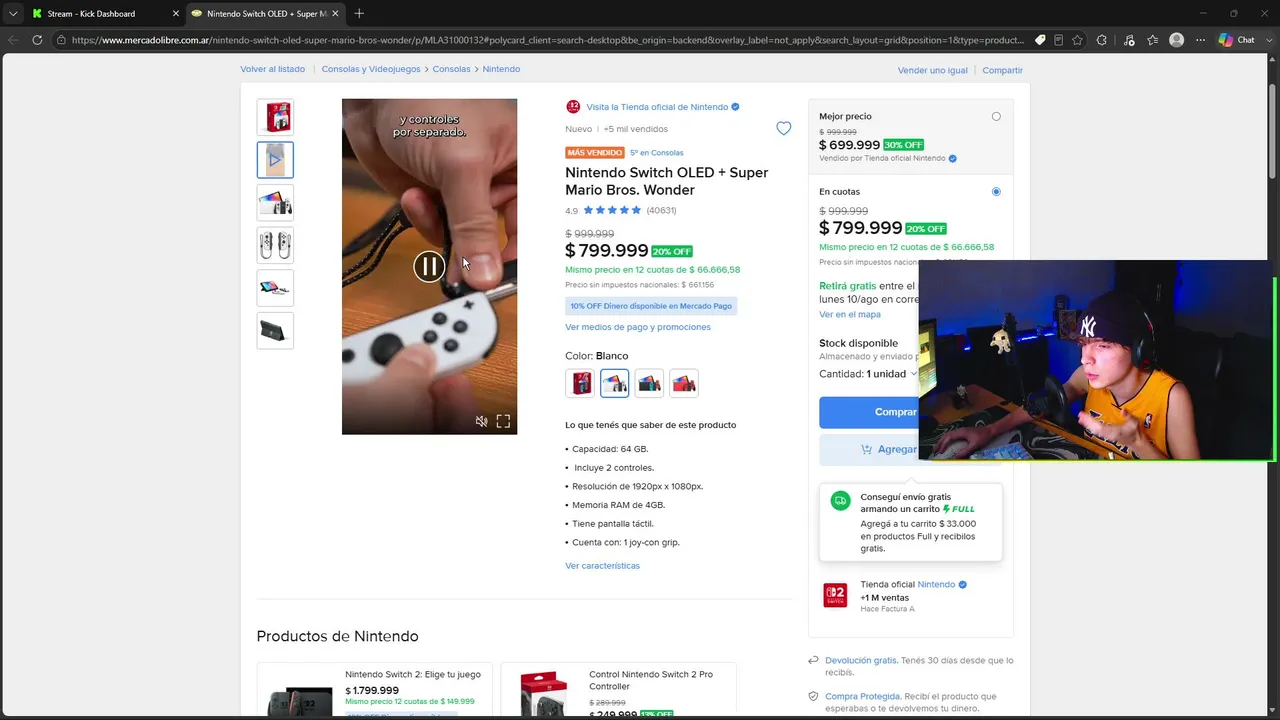This screenshot has height=720, width=1280.
Task: Unmute the product video
Action: pyautogui.click(x=481, y=421)
